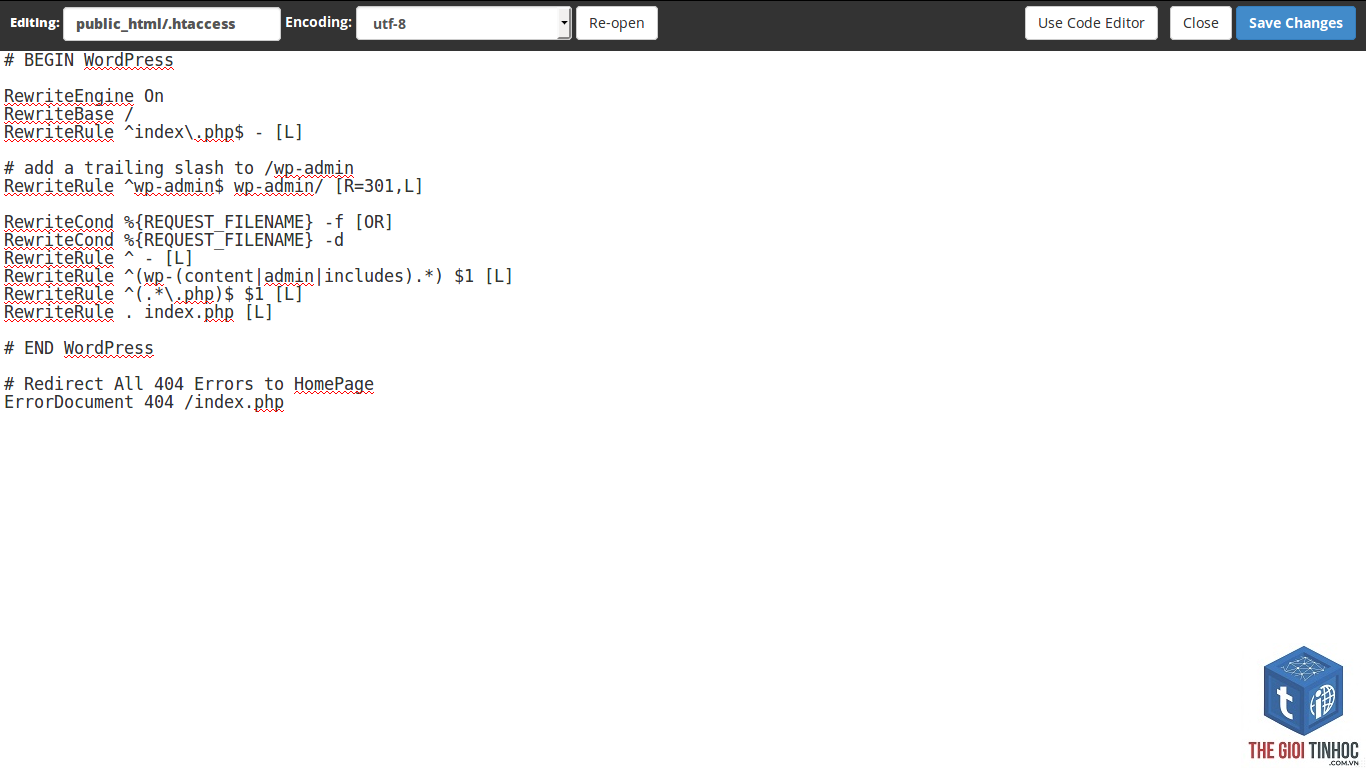Click the 'RewriteRule ^(.*\.php)$ $1 [L]' line

tap(153, 295)
